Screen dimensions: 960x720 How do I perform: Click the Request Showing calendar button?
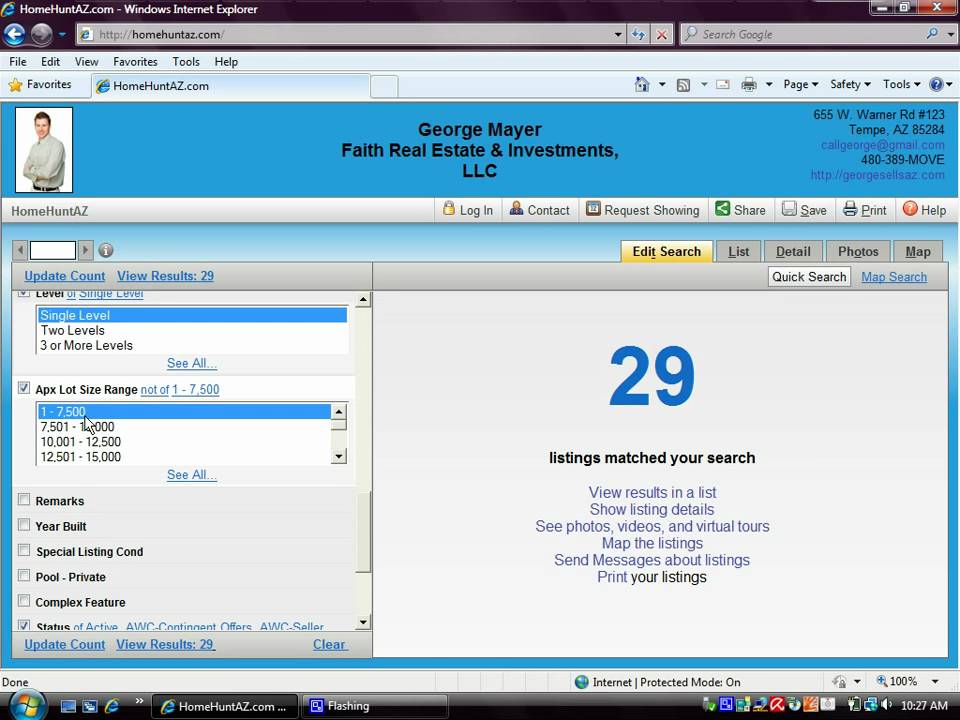(x=642, y=210)
